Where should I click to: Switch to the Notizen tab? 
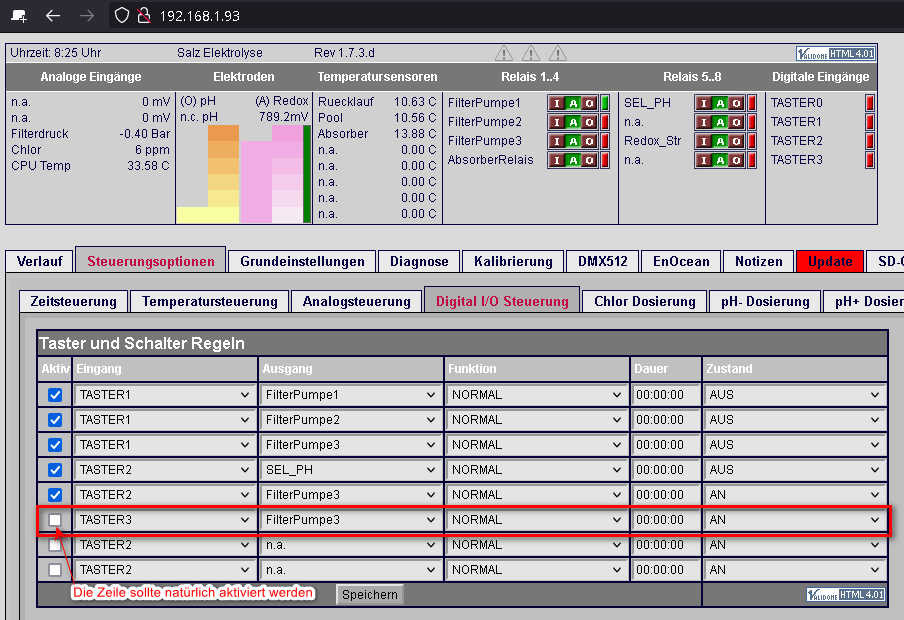tap(759, 261)
